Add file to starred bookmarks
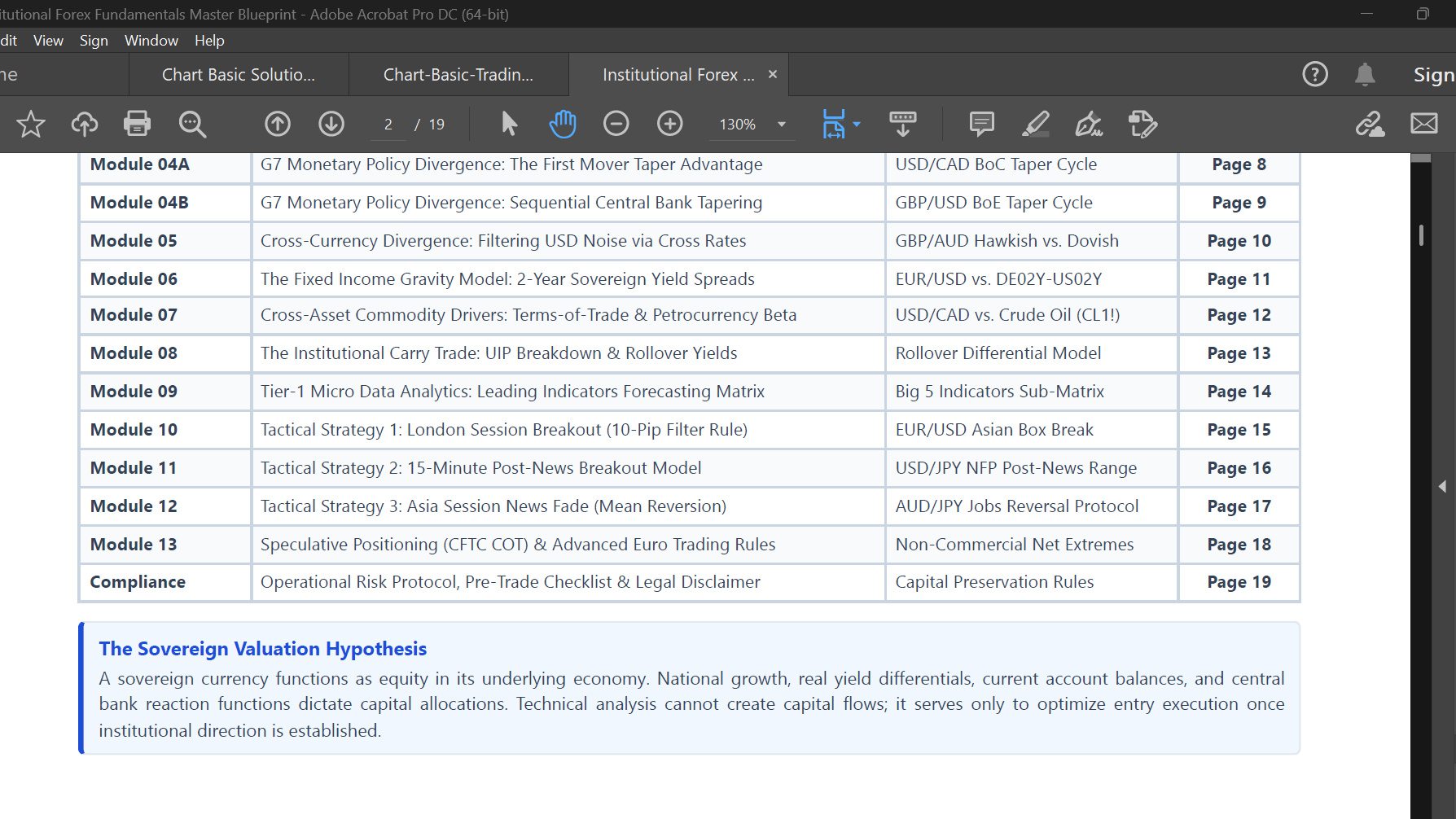Screen dimensions: 1456x819 click(x=31, y=124)
